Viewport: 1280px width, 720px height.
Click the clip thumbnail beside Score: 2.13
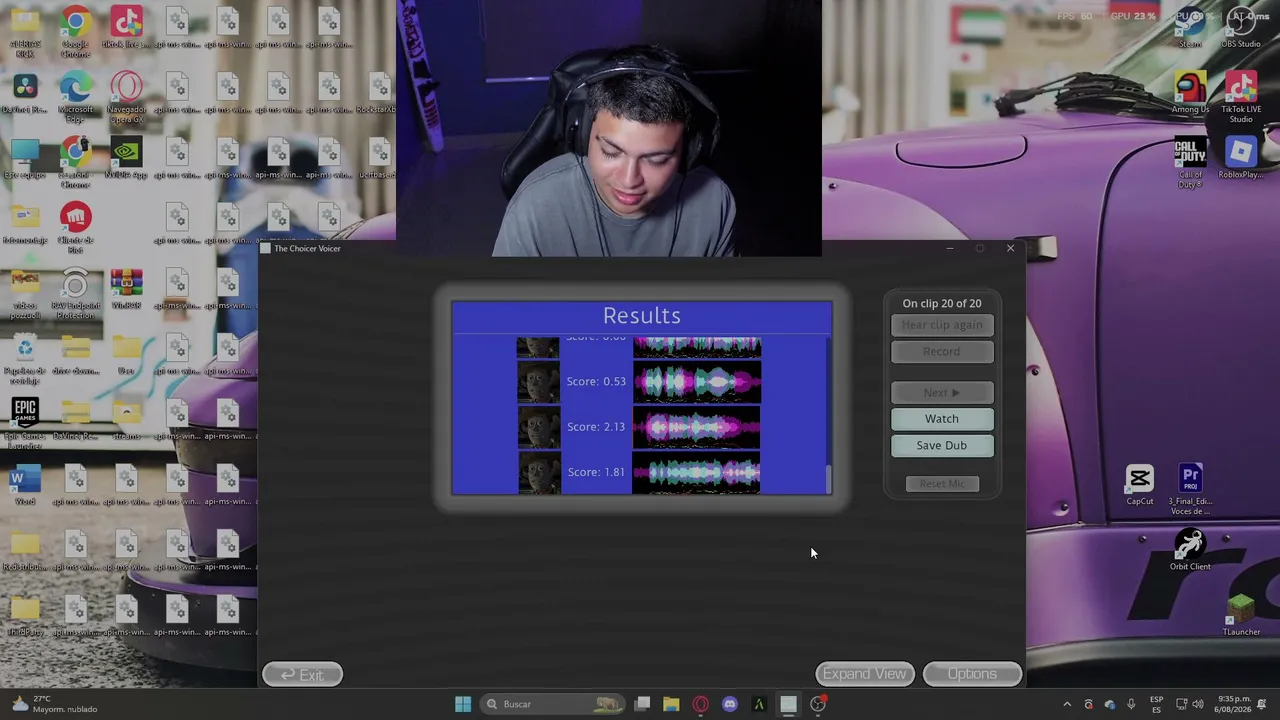tap(538, 427)
